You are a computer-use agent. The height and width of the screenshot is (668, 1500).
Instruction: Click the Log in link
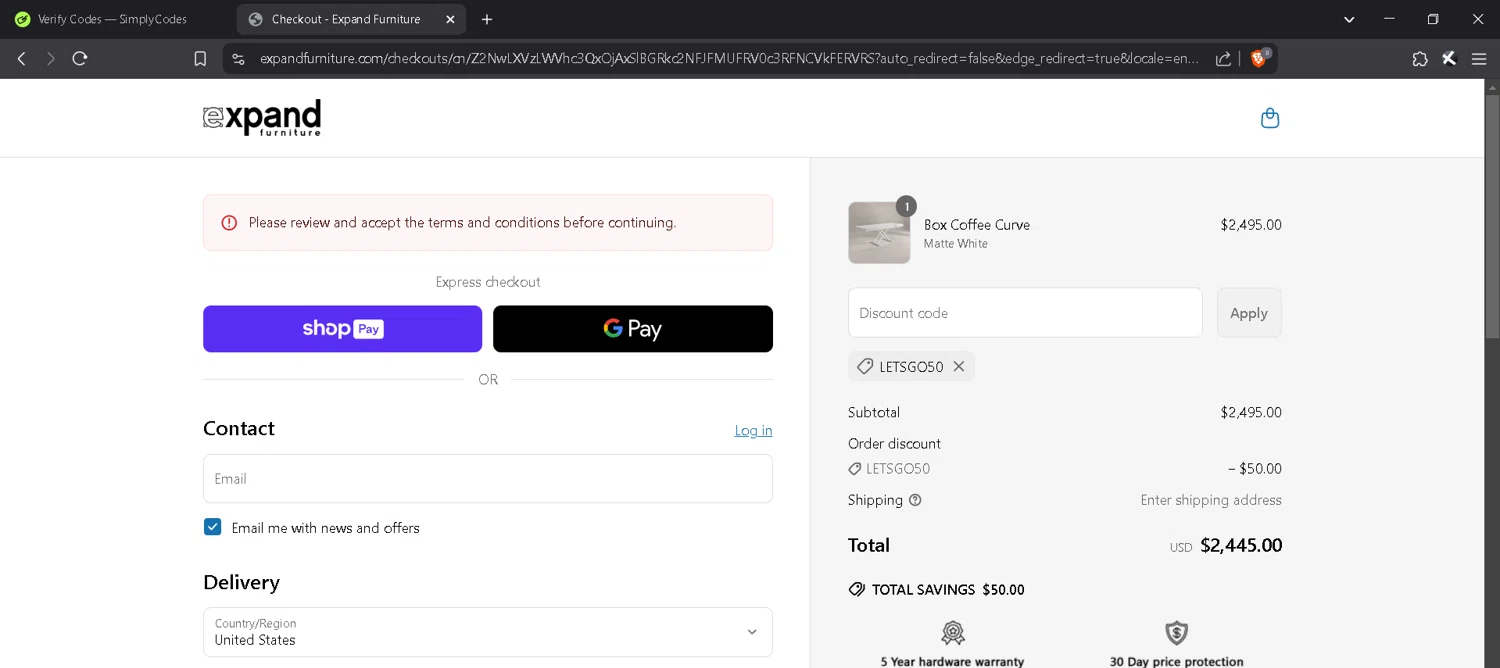pyautogui.click(x=753, y=431)
